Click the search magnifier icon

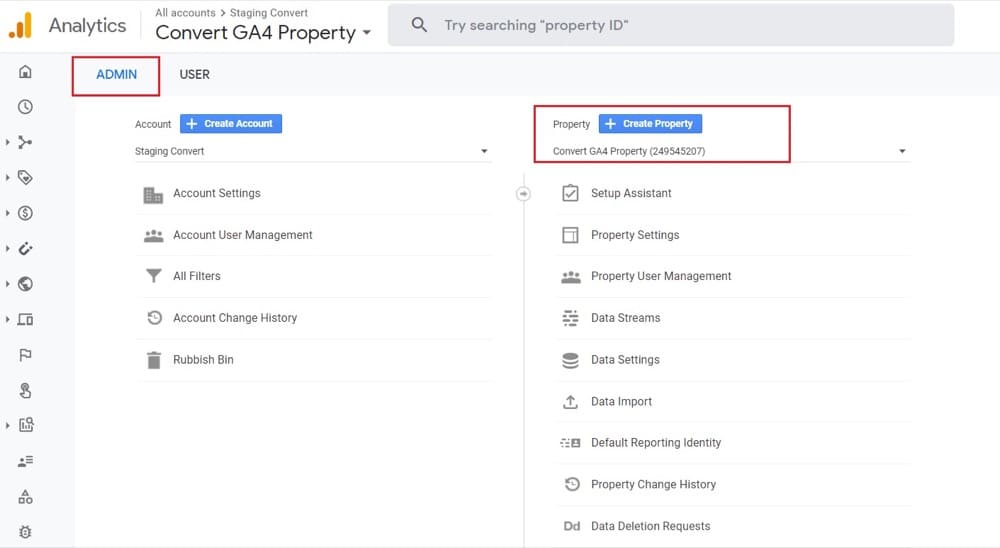(x=419, y=25)
